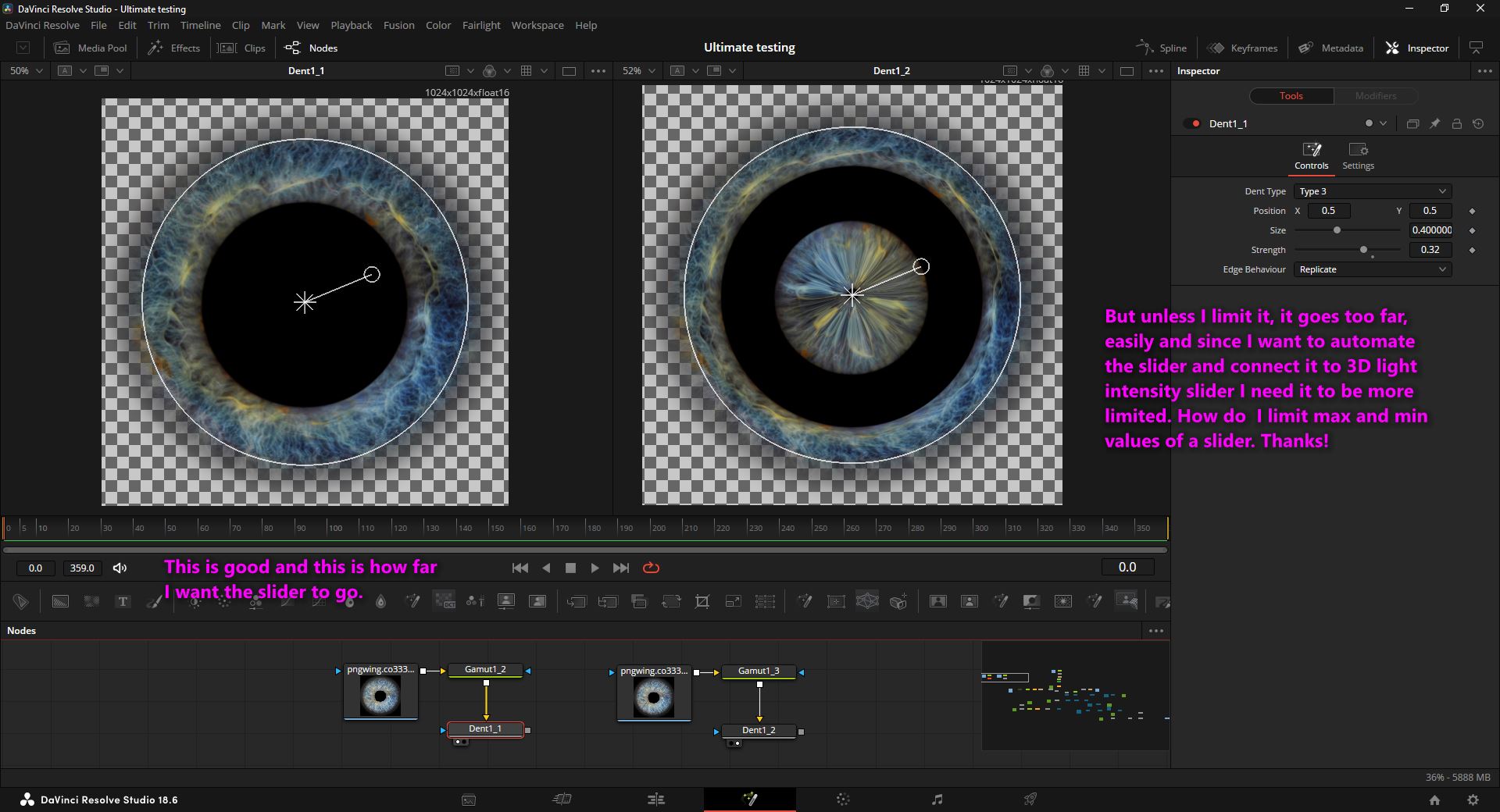Toggle Dent1_1 tool enable switch
Image resolution: width=1500 pixels, height=812 pixels.
point(1192,123)
